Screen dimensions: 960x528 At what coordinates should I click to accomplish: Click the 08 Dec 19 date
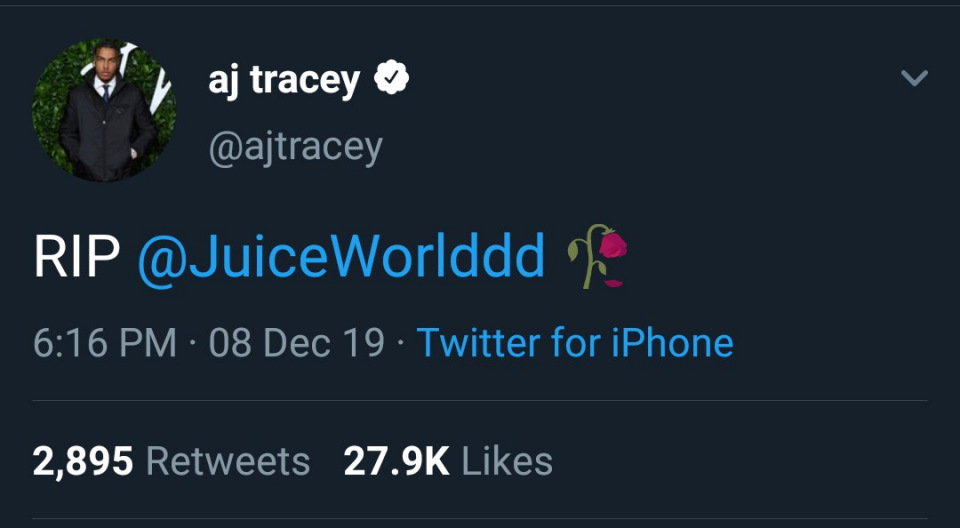[296, 343]
